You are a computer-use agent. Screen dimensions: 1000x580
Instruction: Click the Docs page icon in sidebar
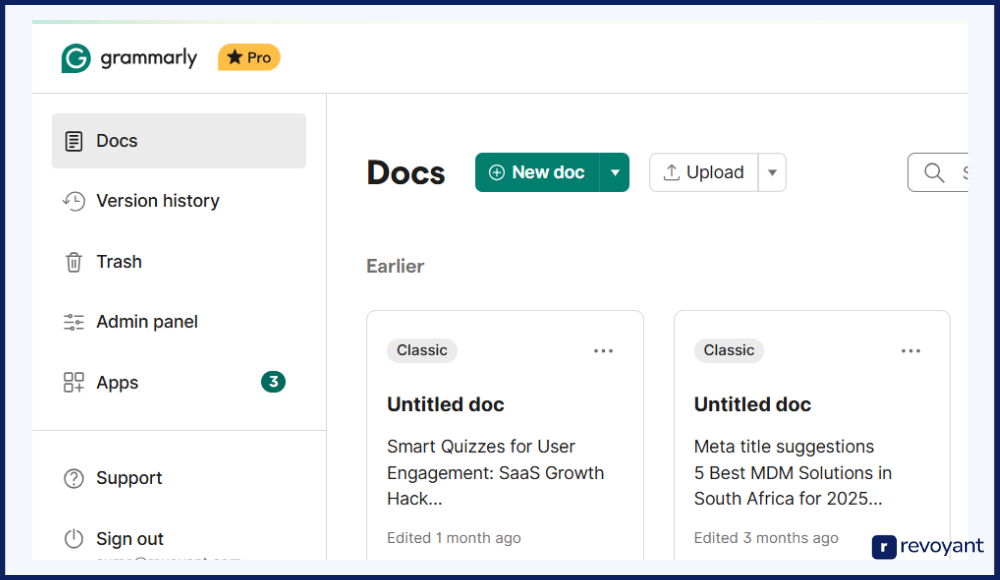coord(73,141)
